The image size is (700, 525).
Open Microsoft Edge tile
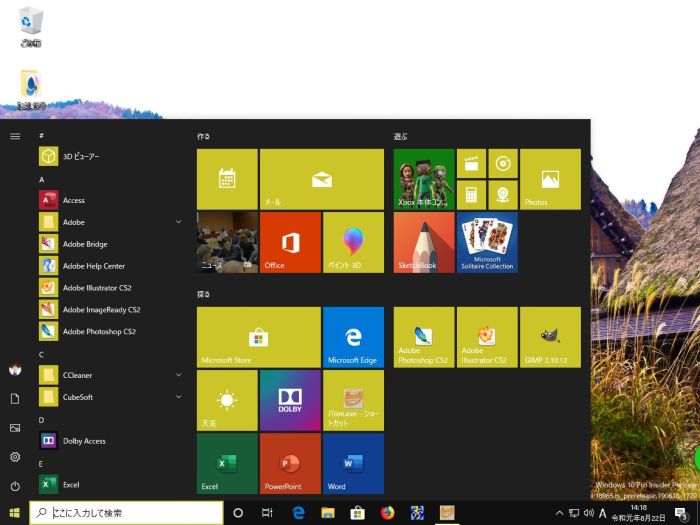[x=353, y=337]
